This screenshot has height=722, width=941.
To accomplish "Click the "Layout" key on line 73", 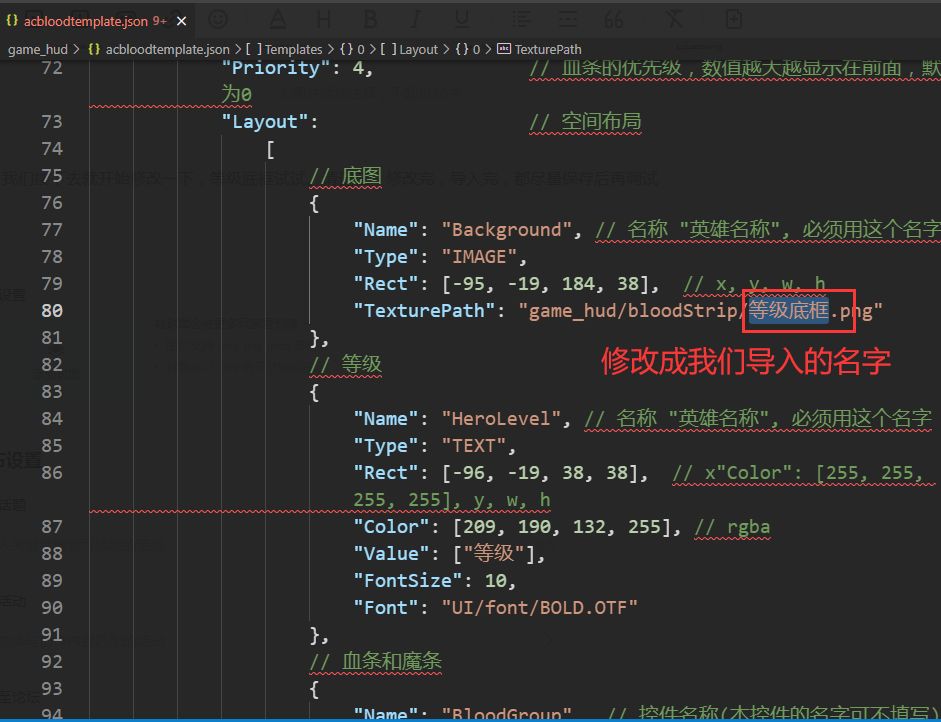I will tap(264, 122).
